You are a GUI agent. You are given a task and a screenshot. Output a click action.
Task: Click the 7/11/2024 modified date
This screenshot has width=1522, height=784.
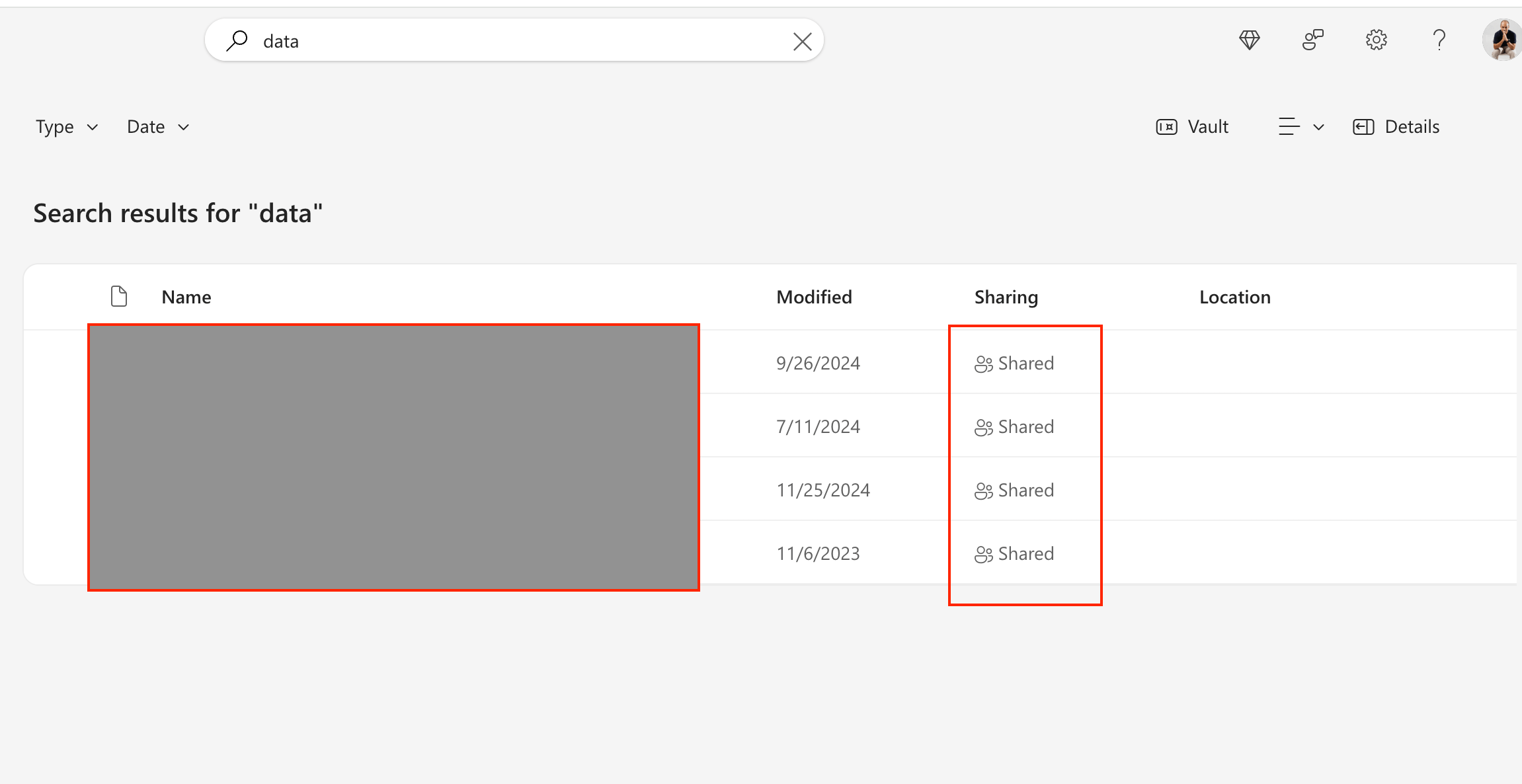click(818, 426)
